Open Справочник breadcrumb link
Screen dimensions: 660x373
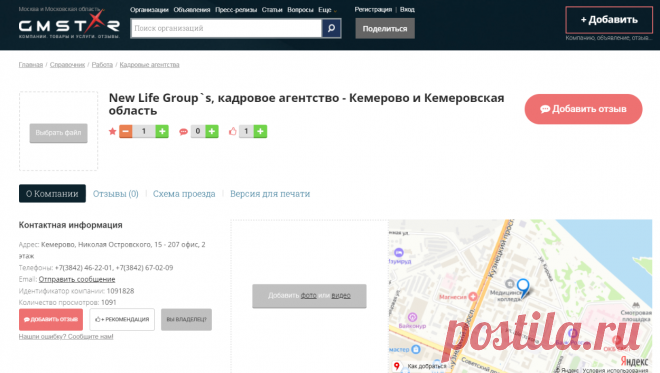(x=67, y=64)
